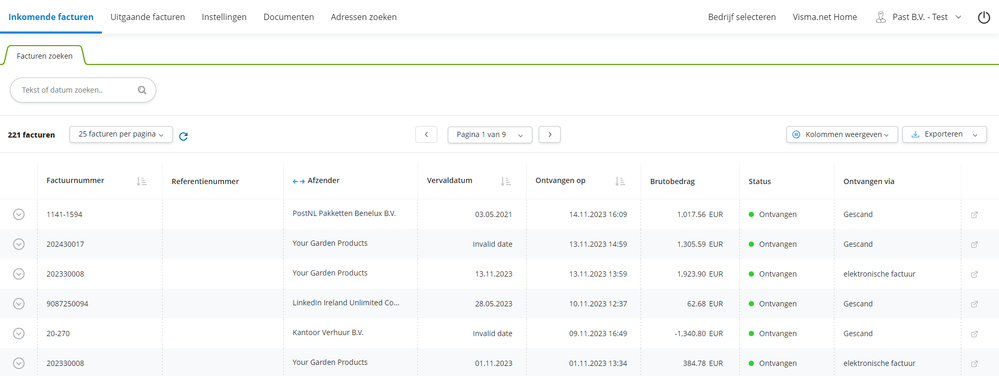Go to Documenten
This screenshot has height=376, width=999.
tap(289, 17)
